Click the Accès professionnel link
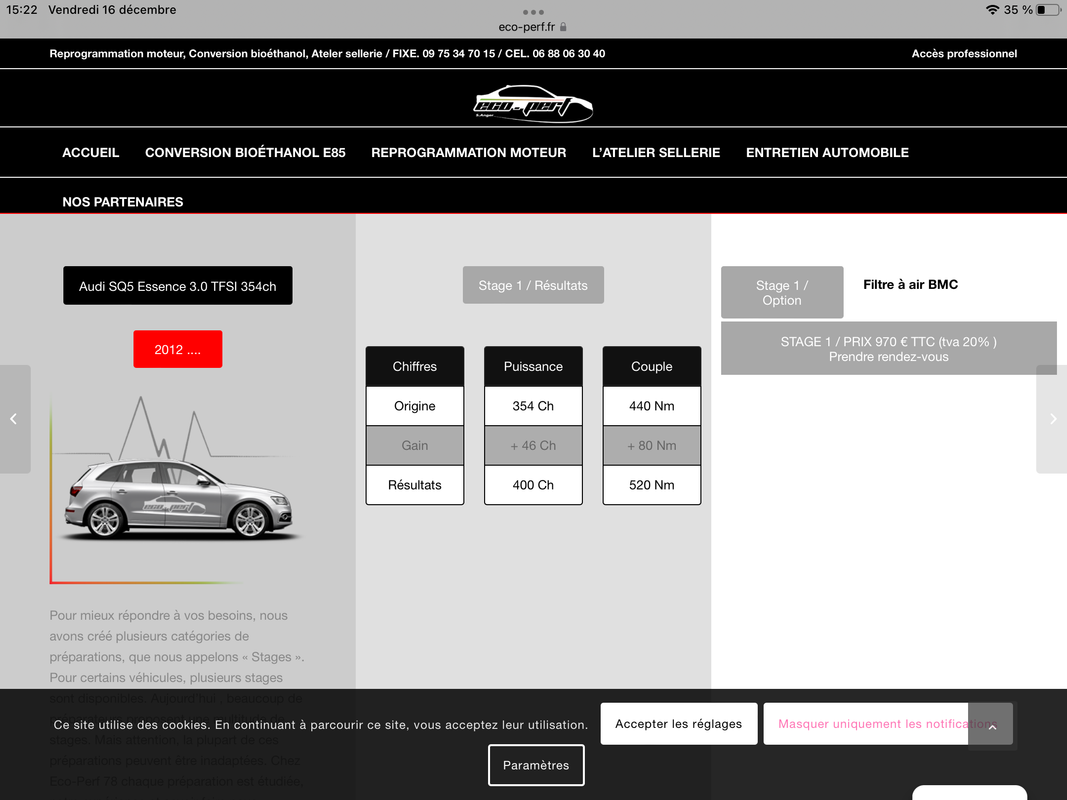The height and width of the screenshot is (800, 1067). point(964,54)
